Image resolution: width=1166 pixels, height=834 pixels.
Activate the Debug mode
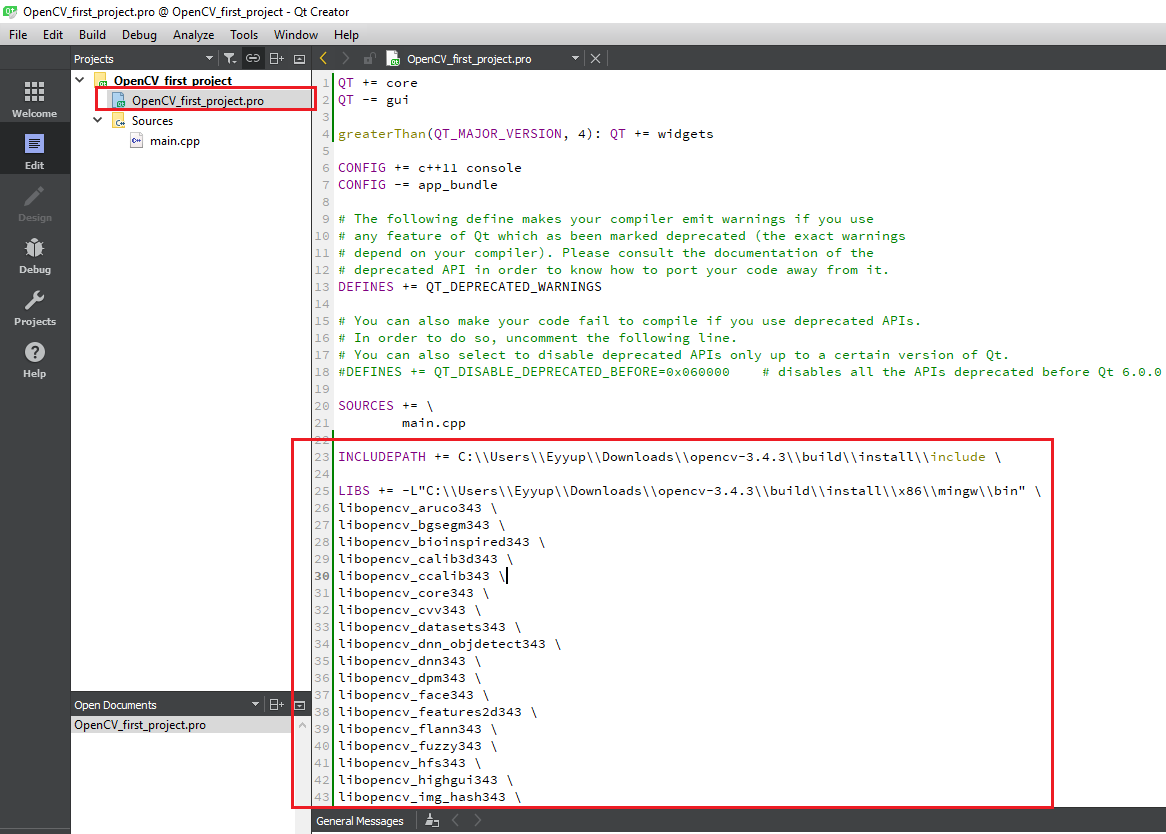pos(34,255)
